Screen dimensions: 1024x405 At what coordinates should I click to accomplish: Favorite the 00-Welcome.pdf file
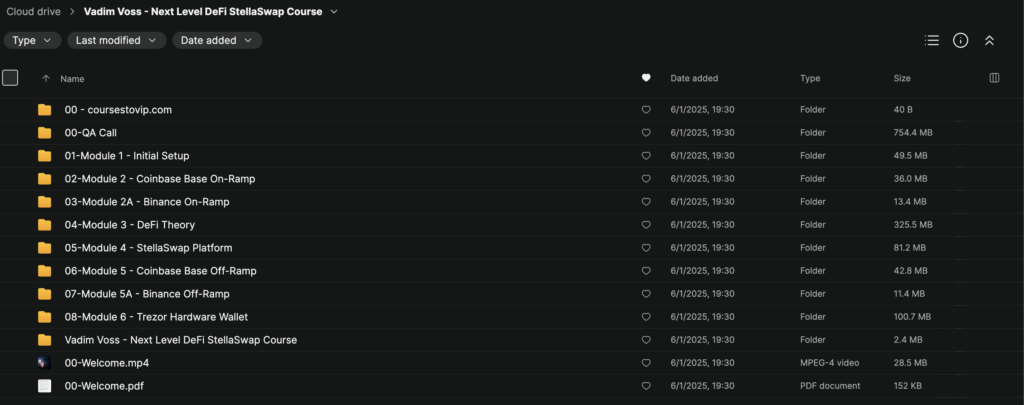point(646,386)
